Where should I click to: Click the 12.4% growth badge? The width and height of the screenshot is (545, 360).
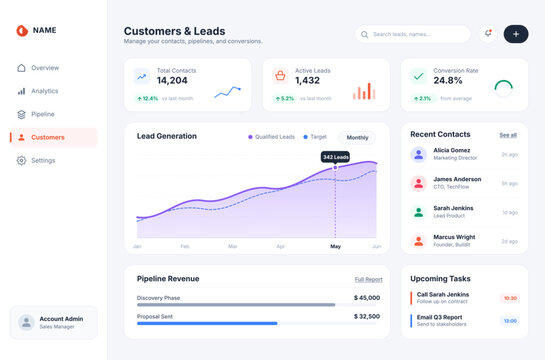pyautogui.click(x=147, y=98)
